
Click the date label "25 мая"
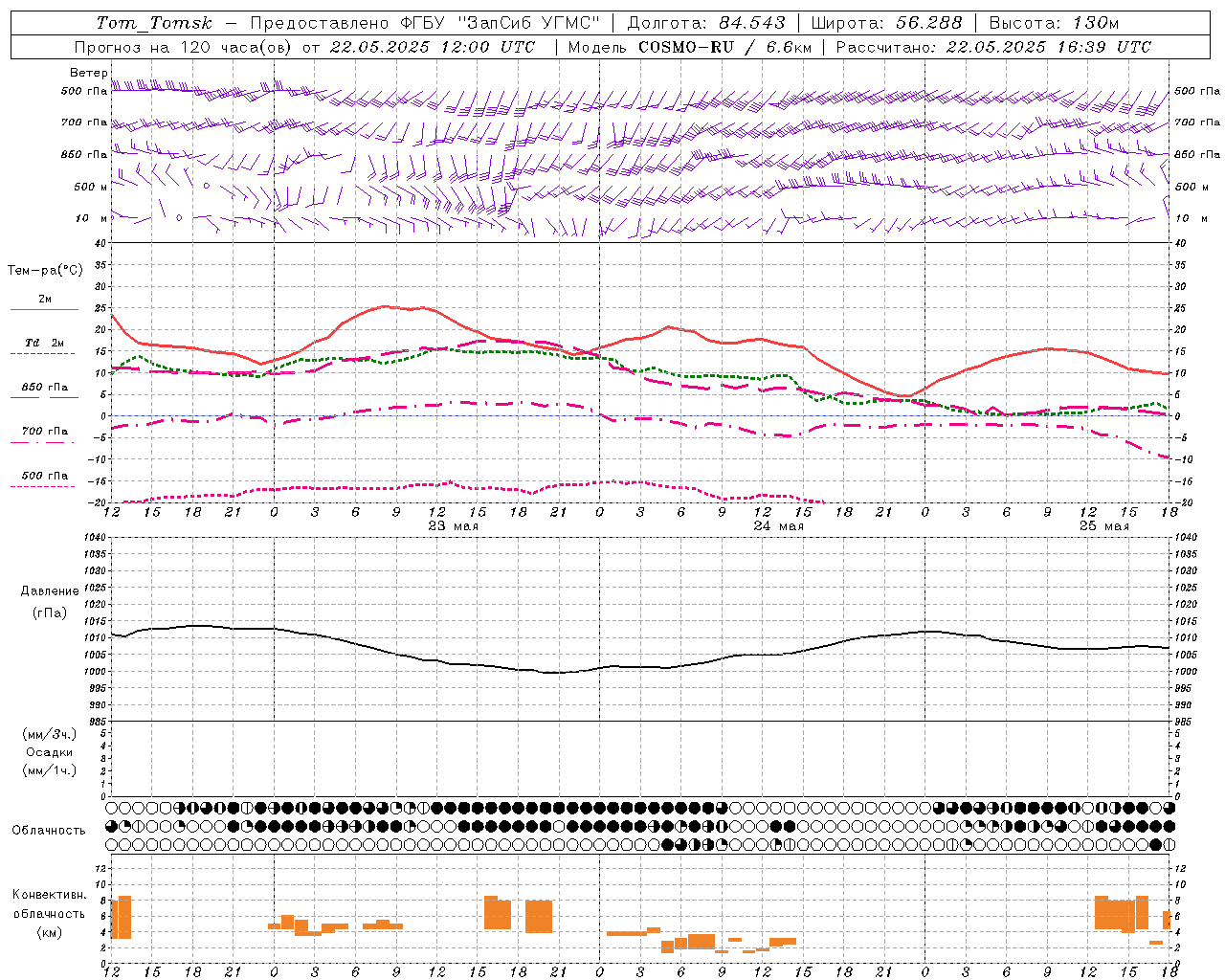click(1103, 526)
